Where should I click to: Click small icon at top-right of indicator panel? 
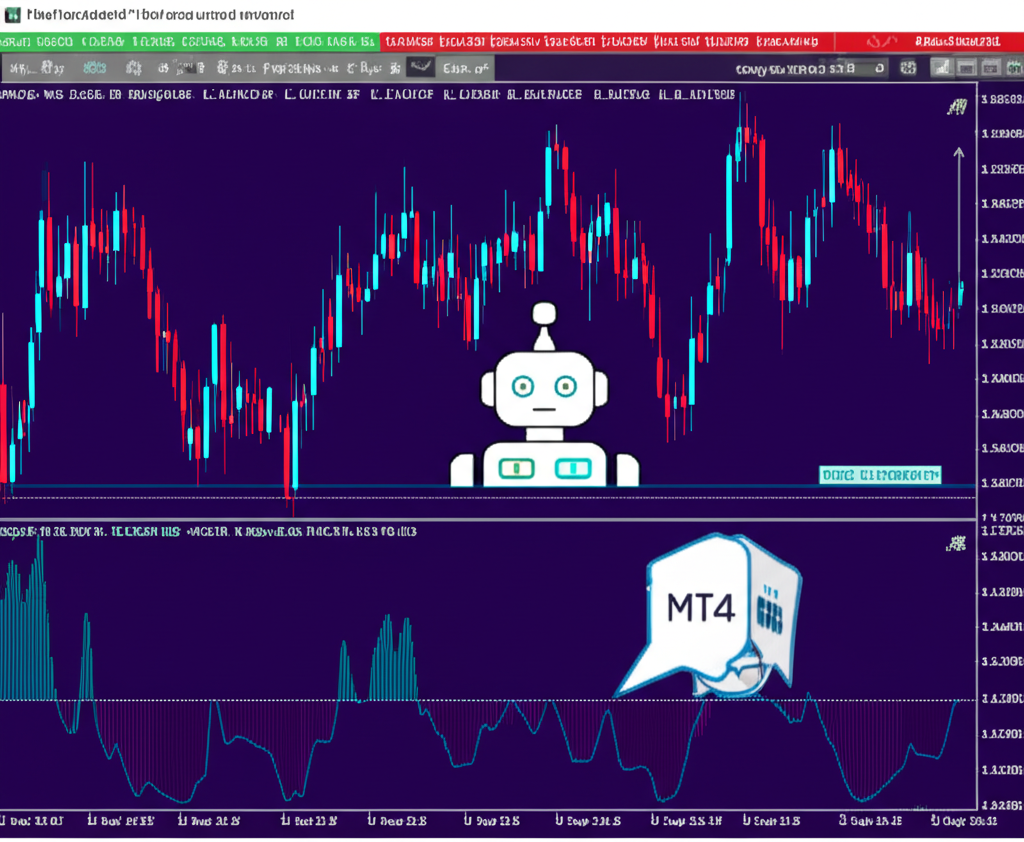[957, 543]
